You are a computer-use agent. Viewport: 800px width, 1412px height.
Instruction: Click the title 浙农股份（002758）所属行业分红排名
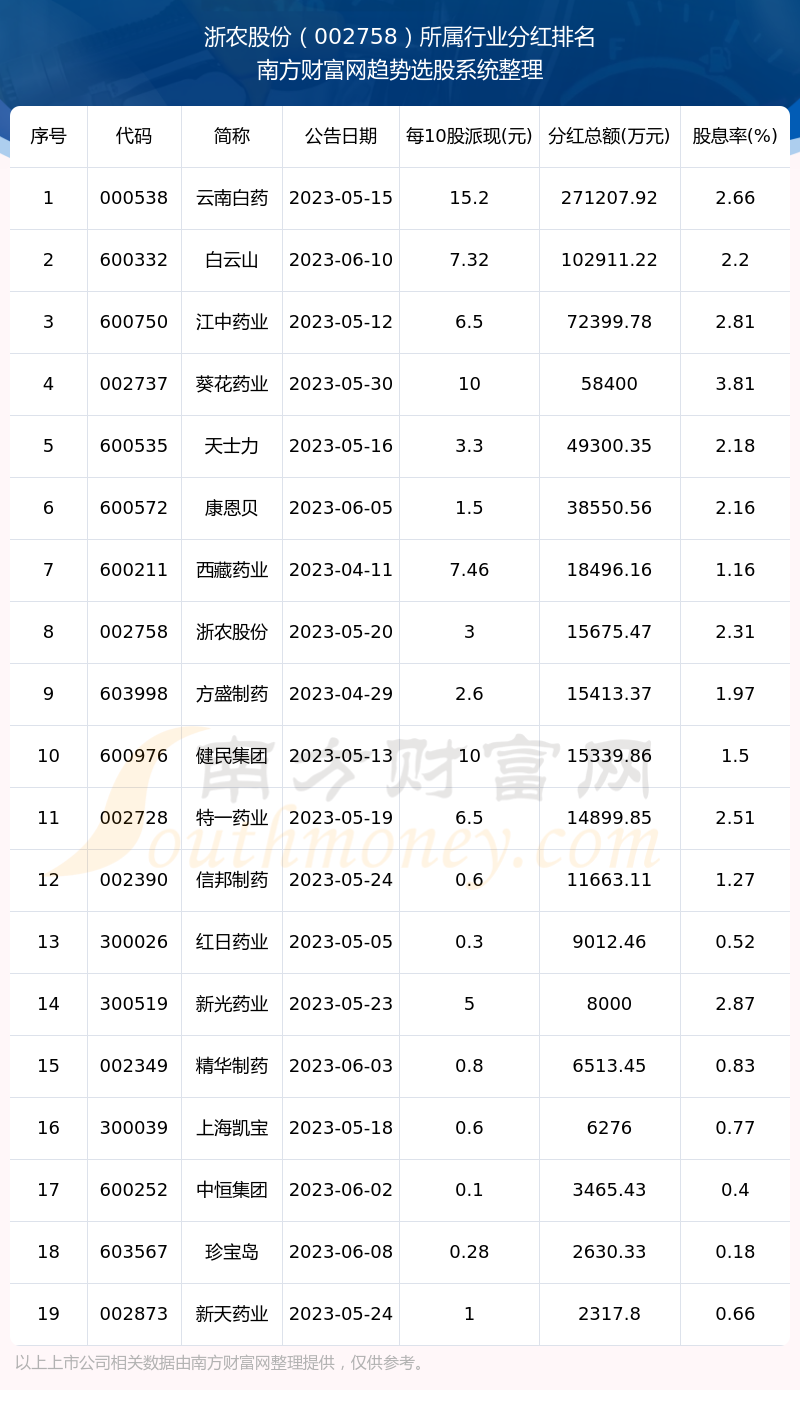click(400, 38)
